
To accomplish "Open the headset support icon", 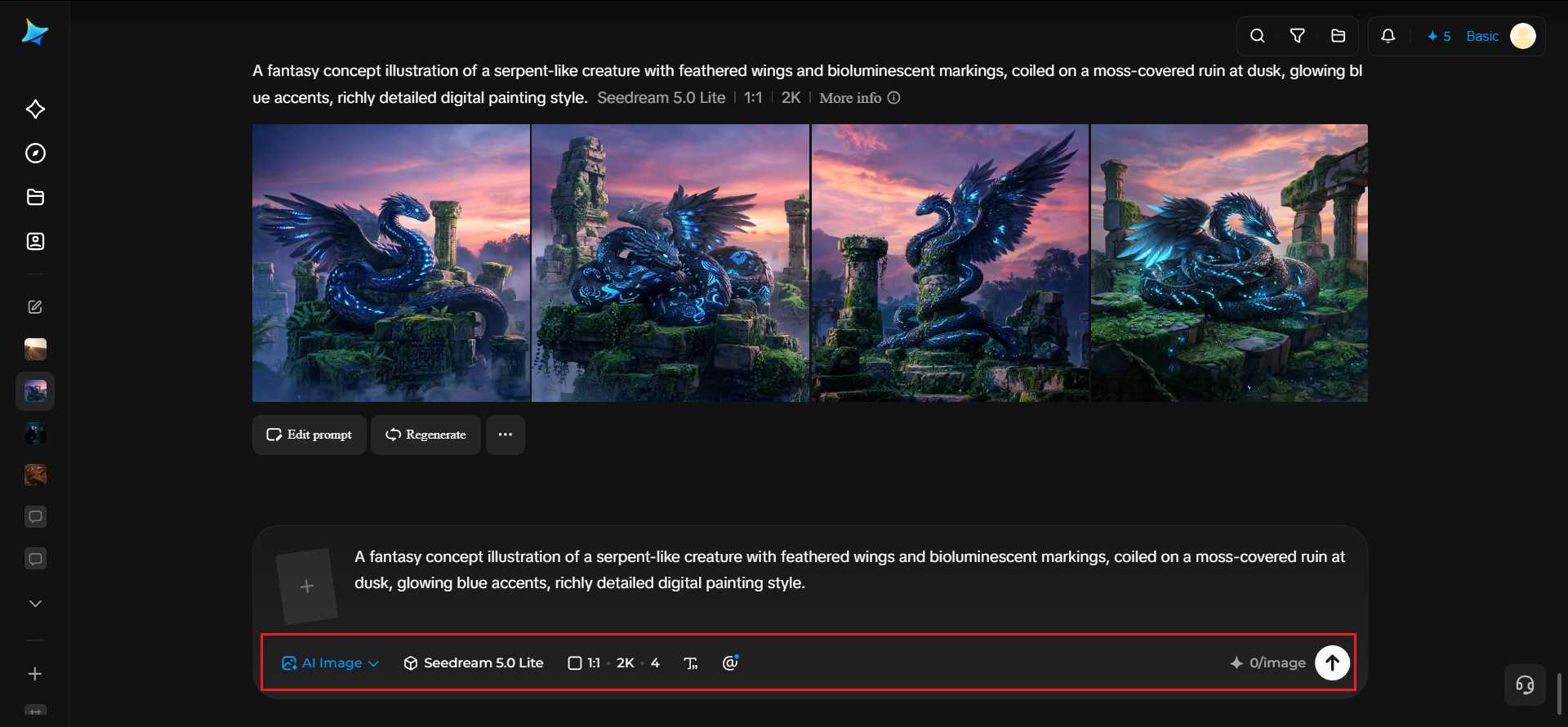I will coord(1525,685).
